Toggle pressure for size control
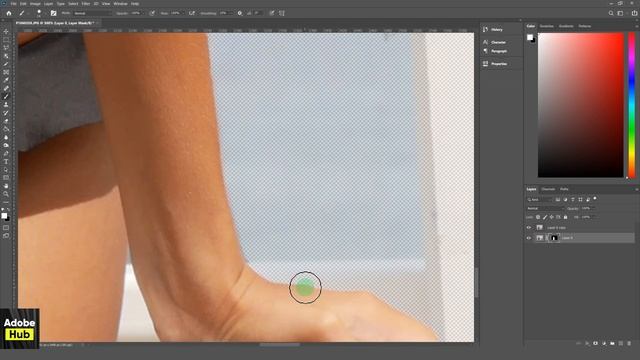This screenshot has height=360, width=640. (x=272, y=13)
